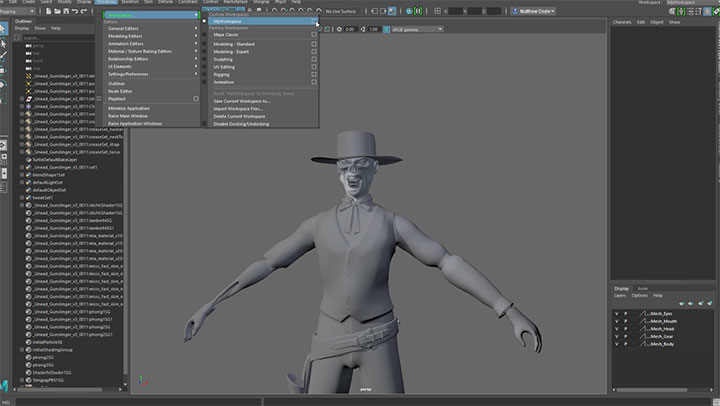
Task: Click the move layer down icon in Layer Editor
Action: click(x=691, y=303)
